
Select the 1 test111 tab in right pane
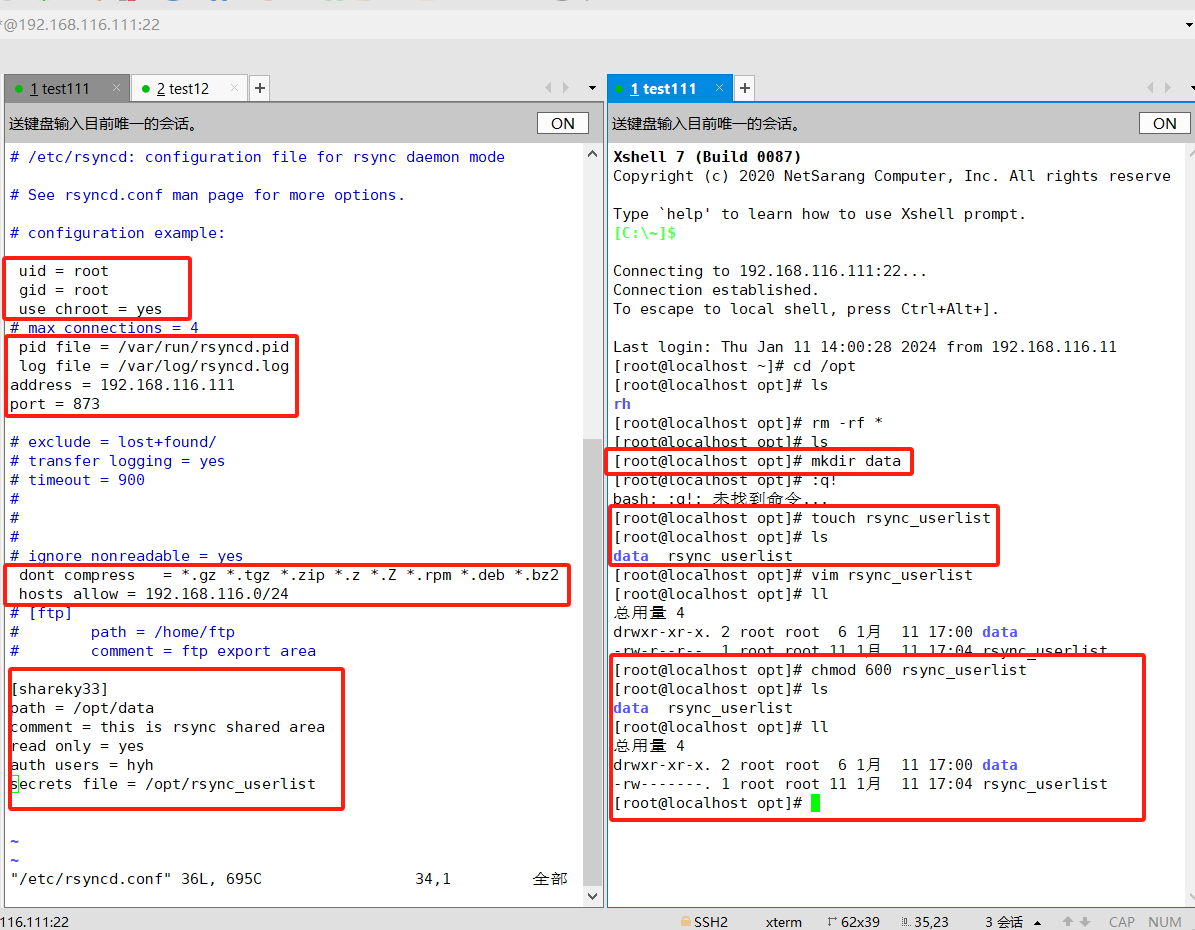click(669, 88)
